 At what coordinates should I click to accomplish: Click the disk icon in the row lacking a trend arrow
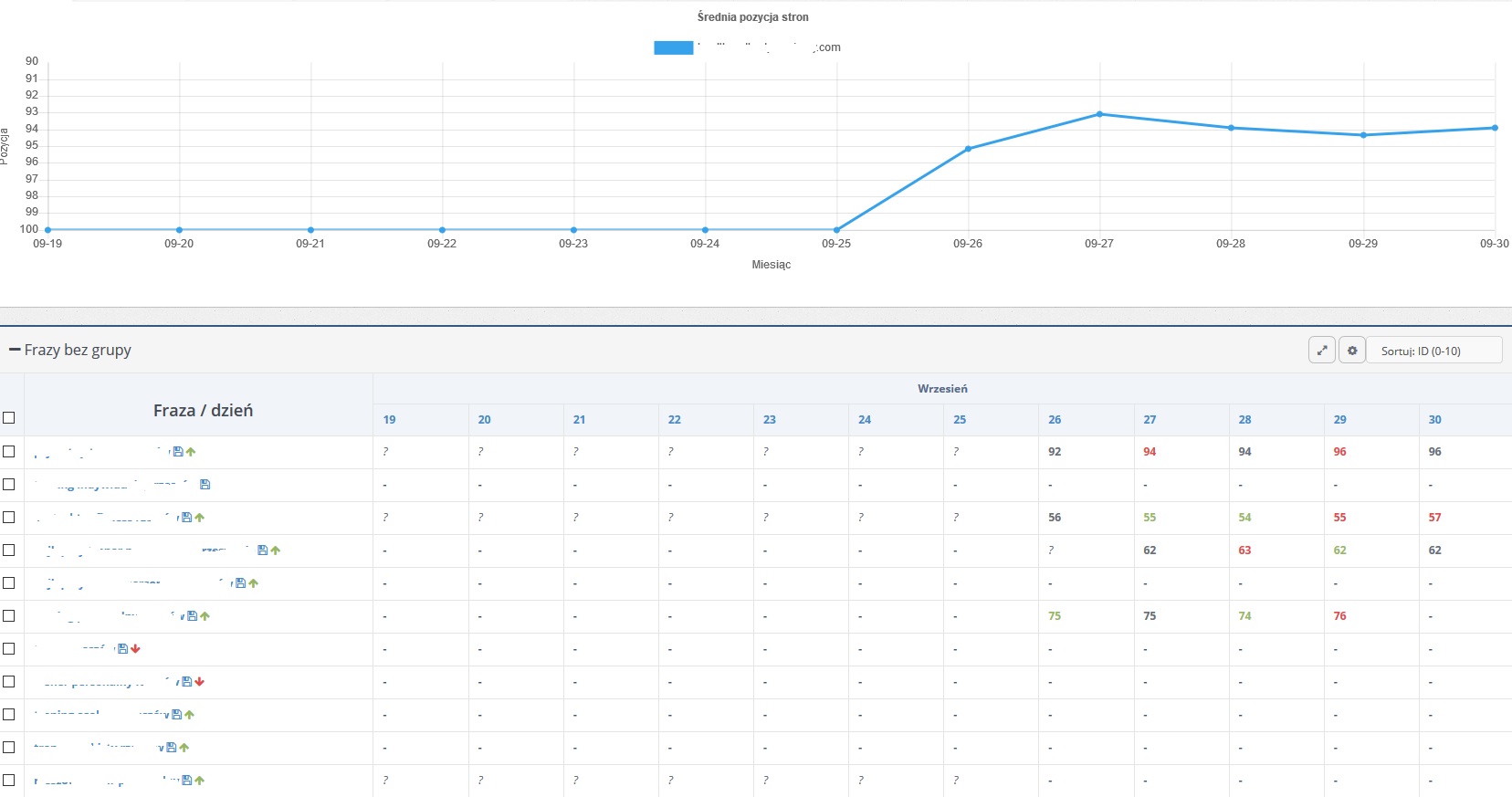coord(205,484)
